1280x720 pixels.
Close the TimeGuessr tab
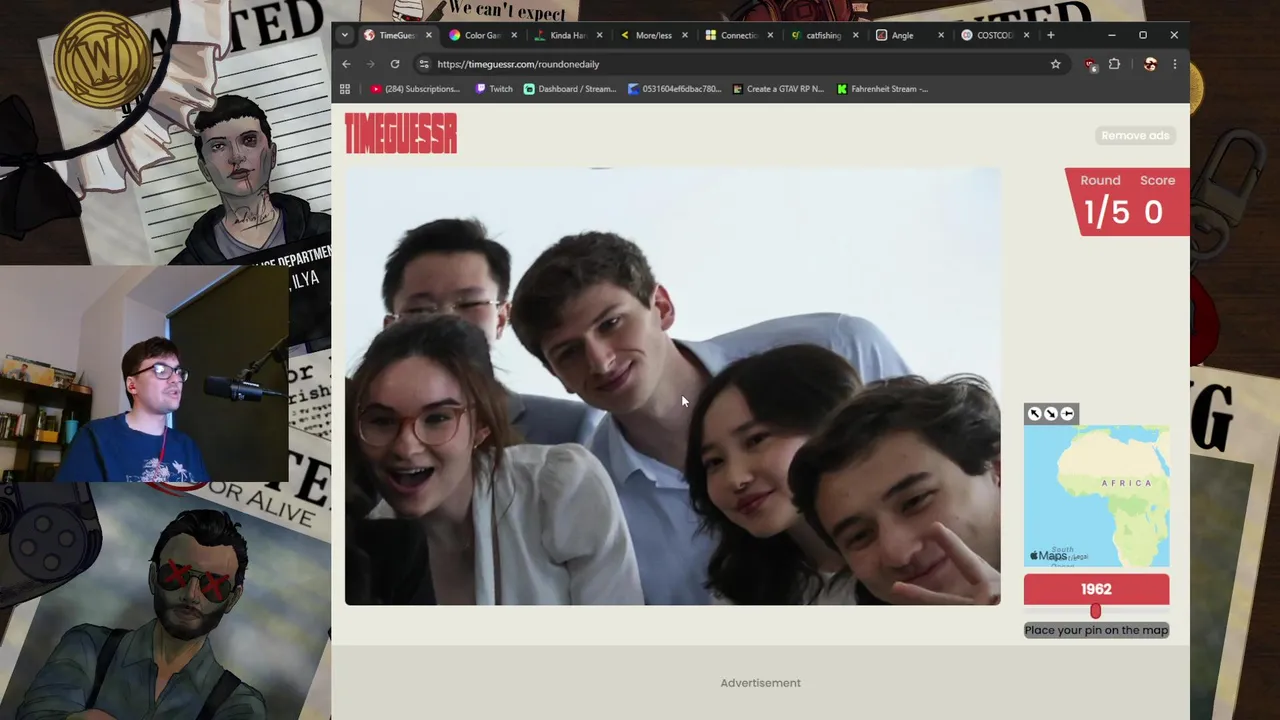(x=429, y=35)
